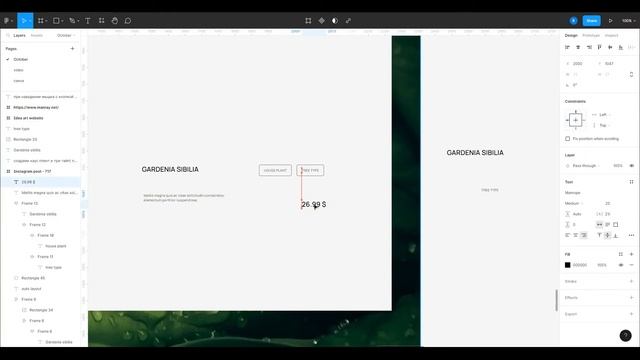Add a stroke via Stroke plus
The height and width of the screenshot is (360, 640).
631,281
